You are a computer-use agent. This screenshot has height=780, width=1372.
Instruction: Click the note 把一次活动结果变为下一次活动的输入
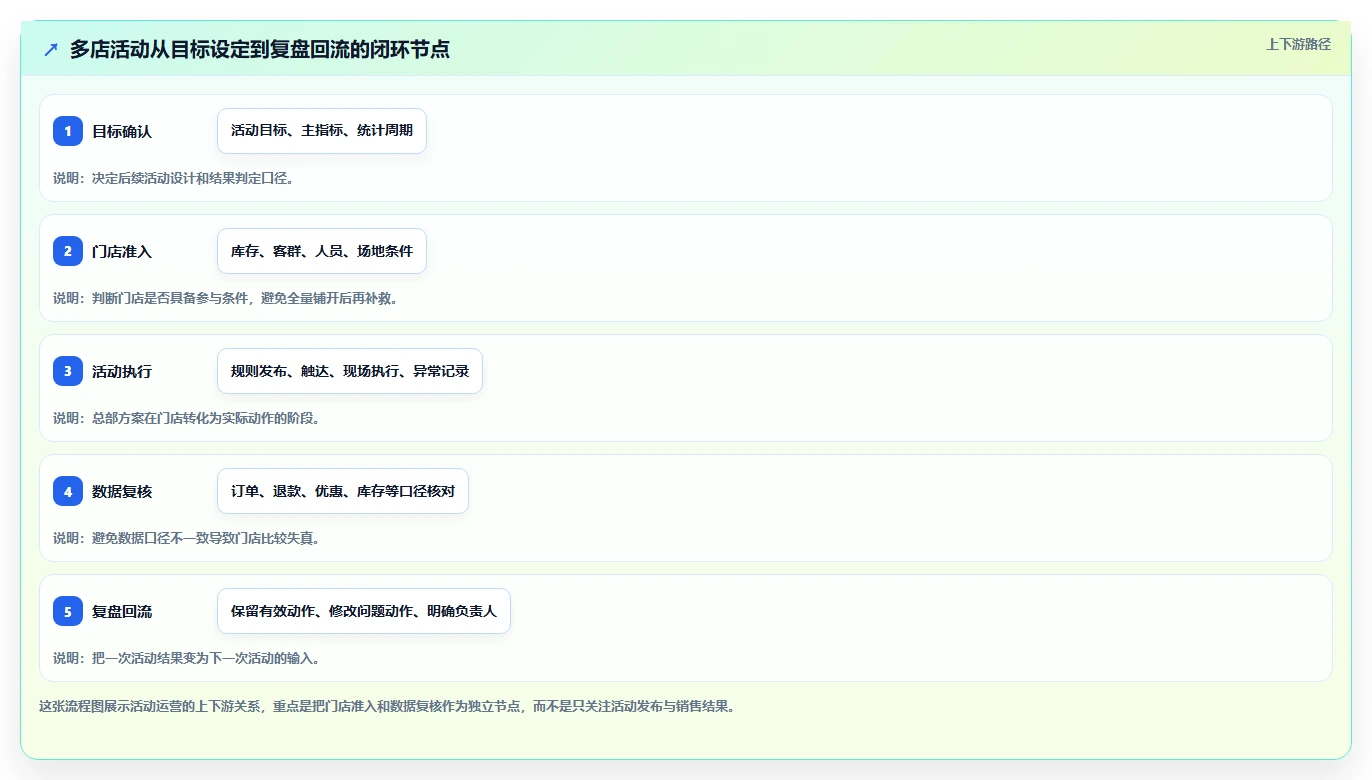click(187, 658)
